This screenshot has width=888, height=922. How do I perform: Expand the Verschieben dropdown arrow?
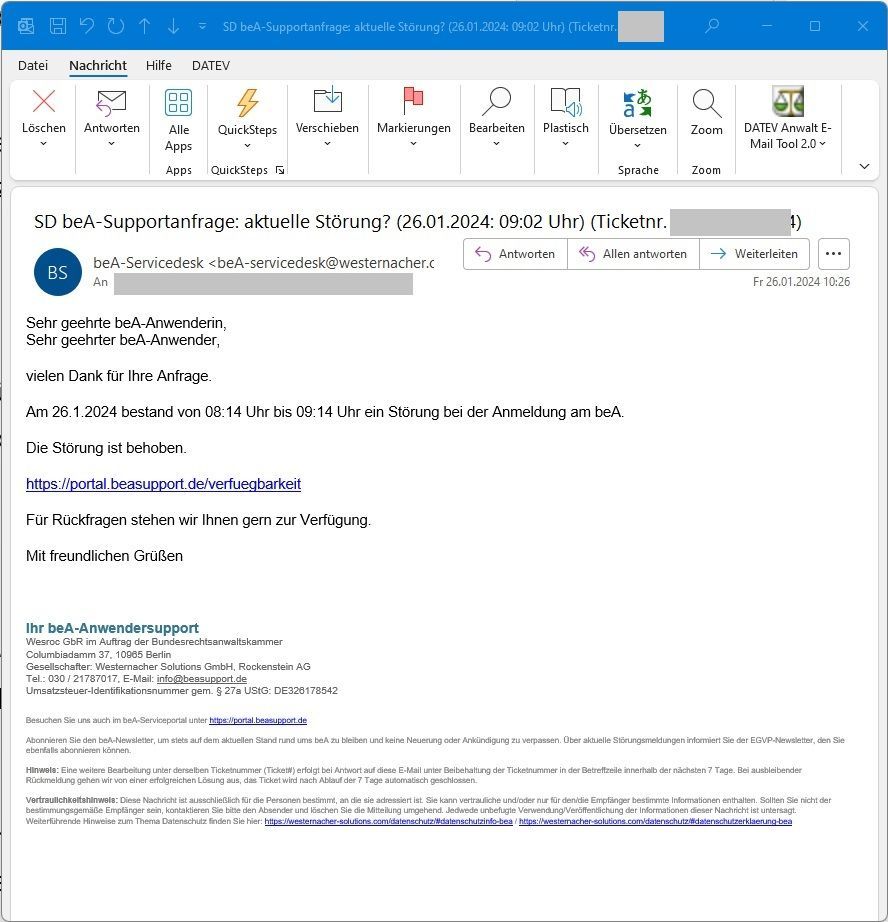click(x=328, y=143)
